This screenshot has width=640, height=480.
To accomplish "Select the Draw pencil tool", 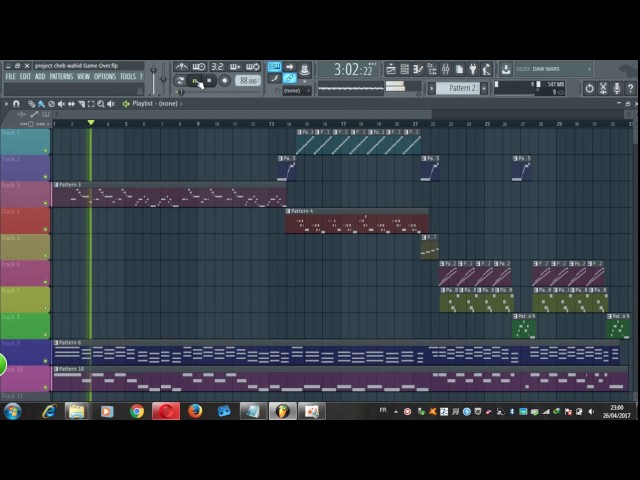I will (x=31, y=104).
